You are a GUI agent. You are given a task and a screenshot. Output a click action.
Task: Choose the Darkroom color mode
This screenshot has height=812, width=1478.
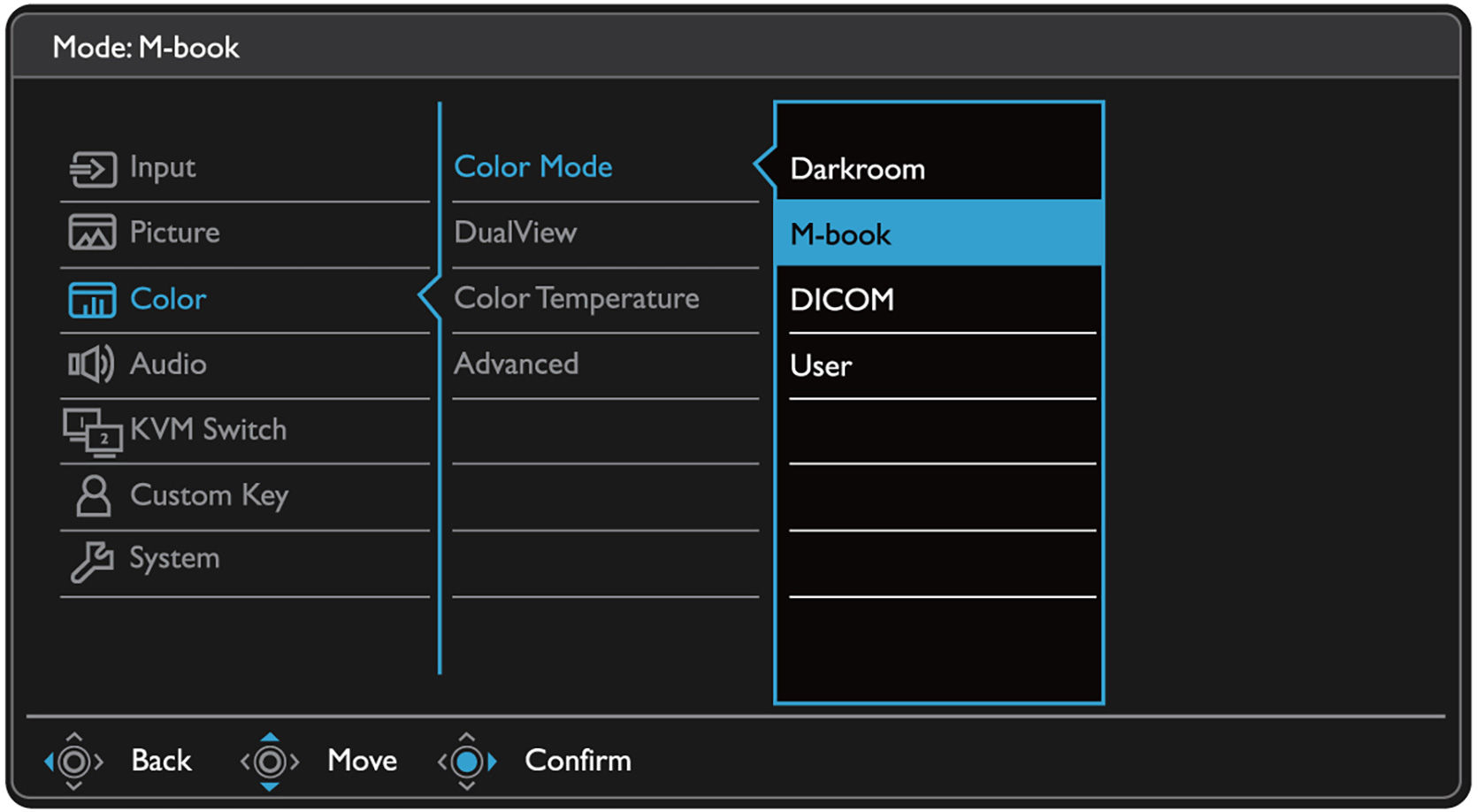click(858, 169)
